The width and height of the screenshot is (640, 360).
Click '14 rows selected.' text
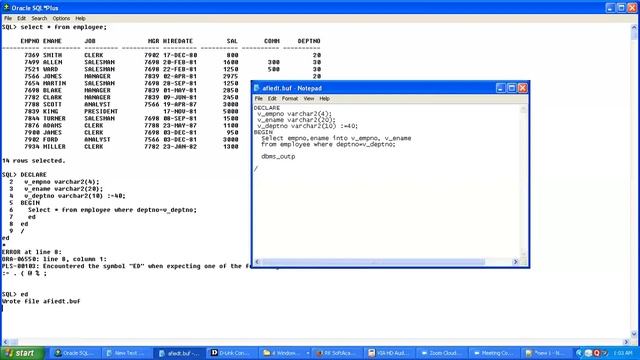pyautogui.click(x=33, y=161)
